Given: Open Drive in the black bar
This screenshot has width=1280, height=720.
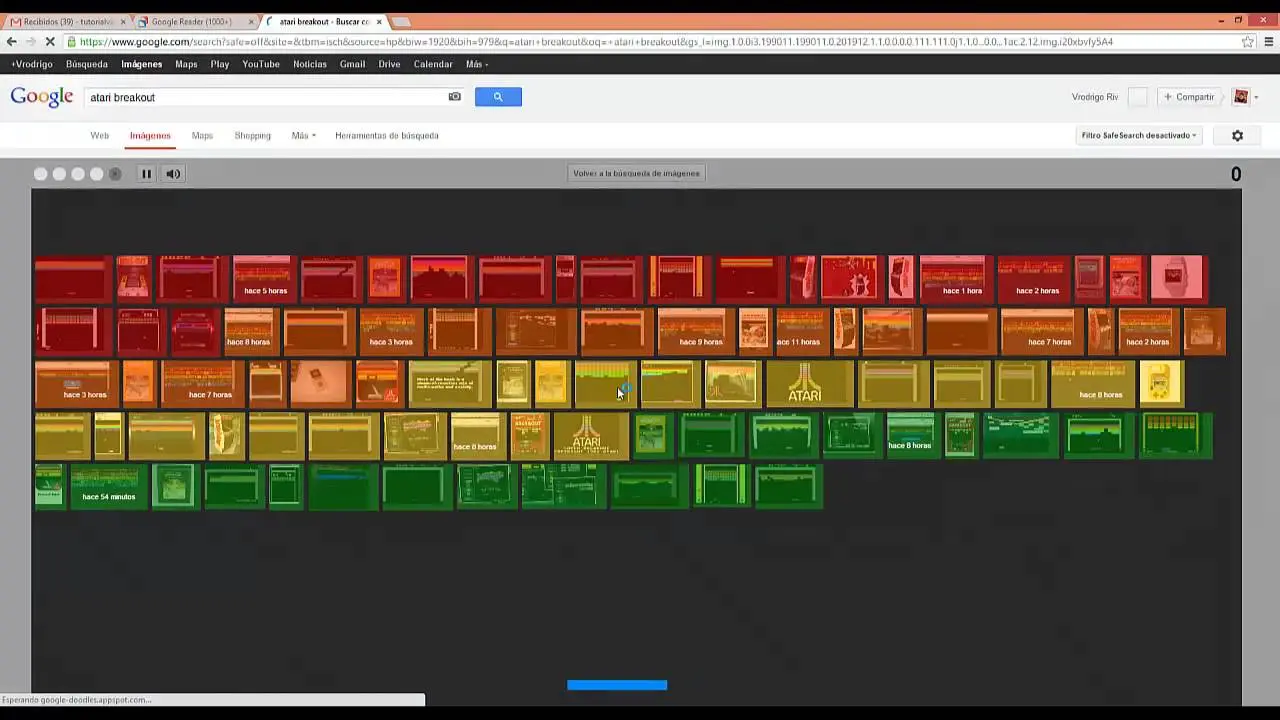Looking at the screenshot, I should tap(389, 64).
